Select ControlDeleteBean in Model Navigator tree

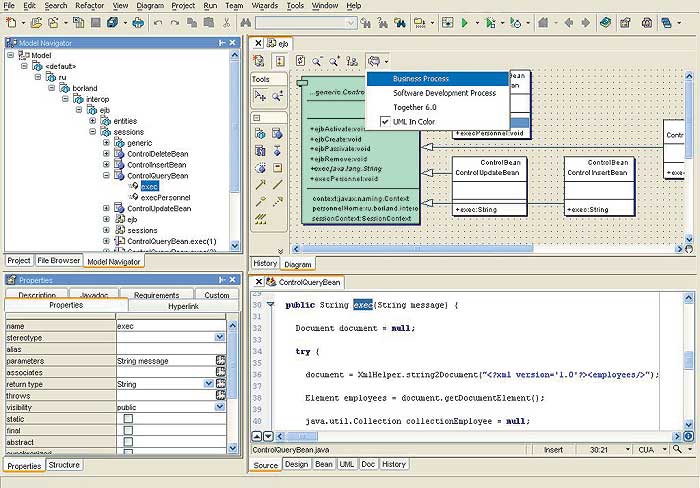point(158,154)
